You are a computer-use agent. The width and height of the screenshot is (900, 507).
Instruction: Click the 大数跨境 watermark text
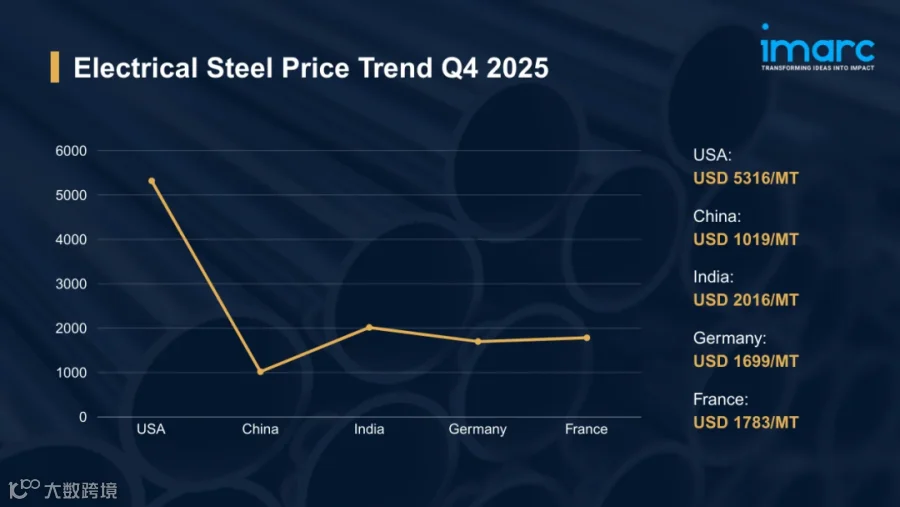tap(81, 490)
